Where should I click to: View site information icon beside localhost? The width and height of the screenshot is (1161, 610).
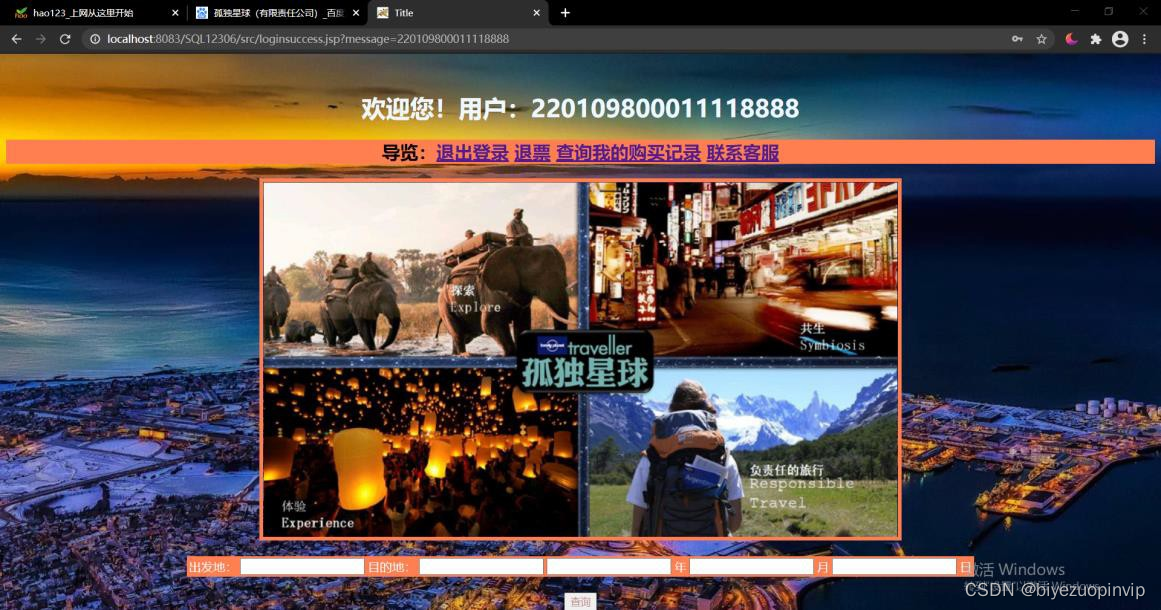click(x=95, y=39)
